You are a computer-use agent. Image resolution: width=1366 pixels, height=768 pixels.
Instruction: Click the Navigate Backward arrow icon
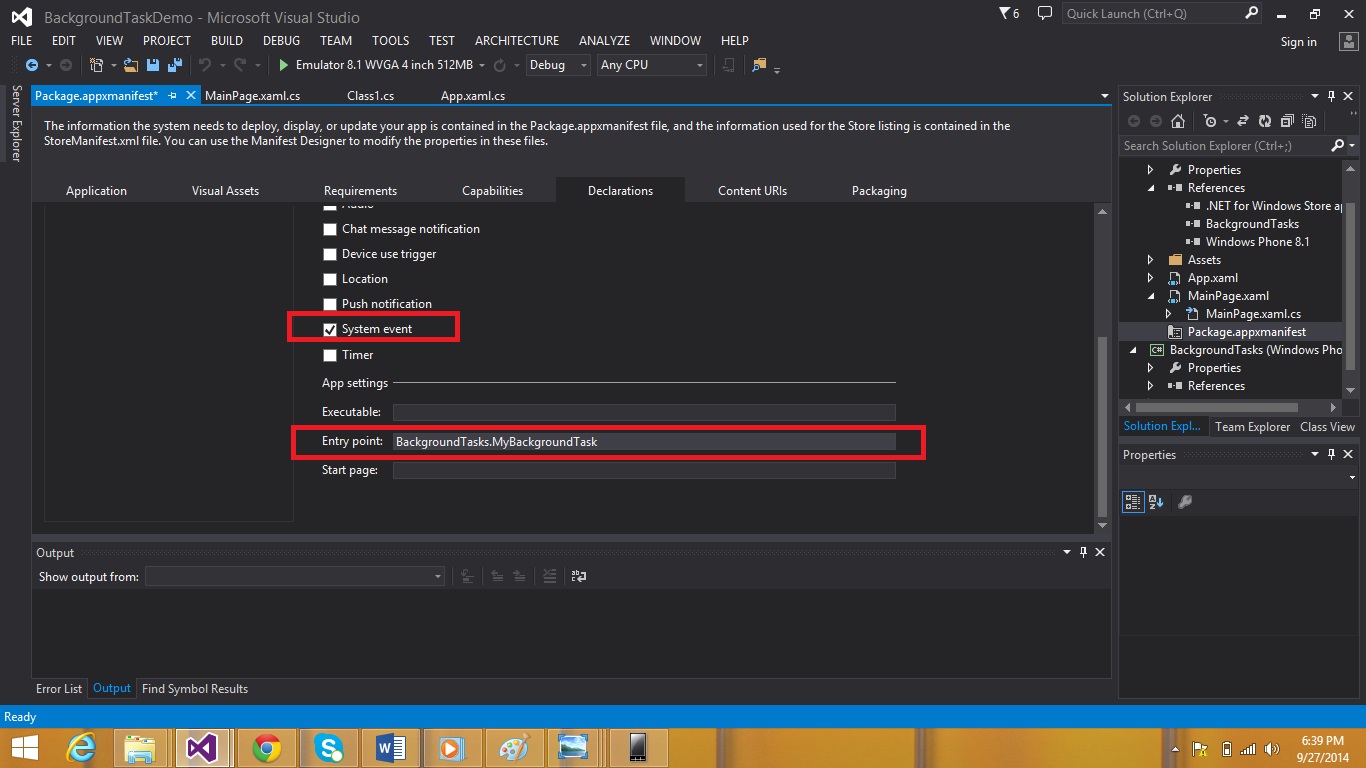click(31, 65)
